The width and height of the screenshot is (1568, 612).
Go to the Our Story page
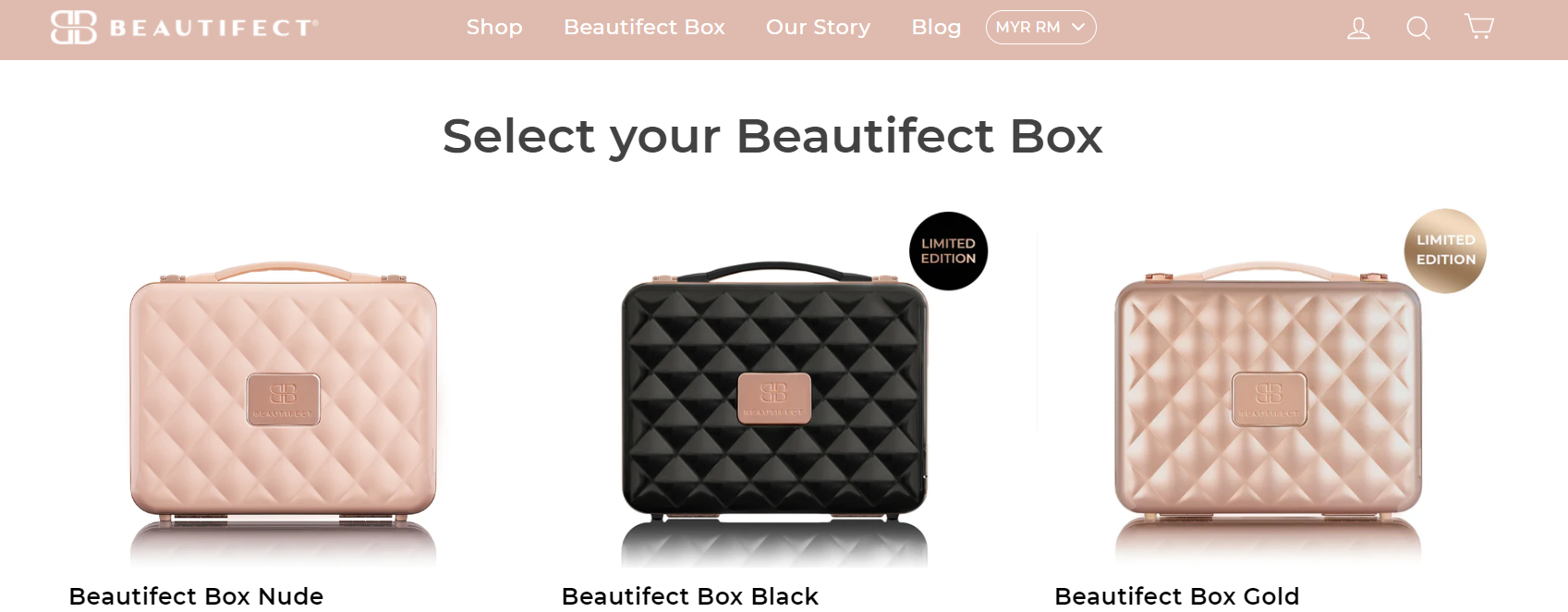pos(818,28)
